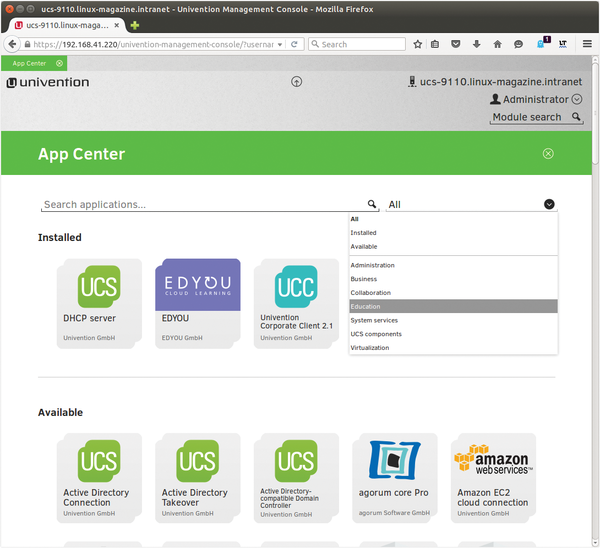The height and width of the screenshot is (548, 600).
Task: Expand the Administrator user menu arrow
Action: [x=577, y=99]
